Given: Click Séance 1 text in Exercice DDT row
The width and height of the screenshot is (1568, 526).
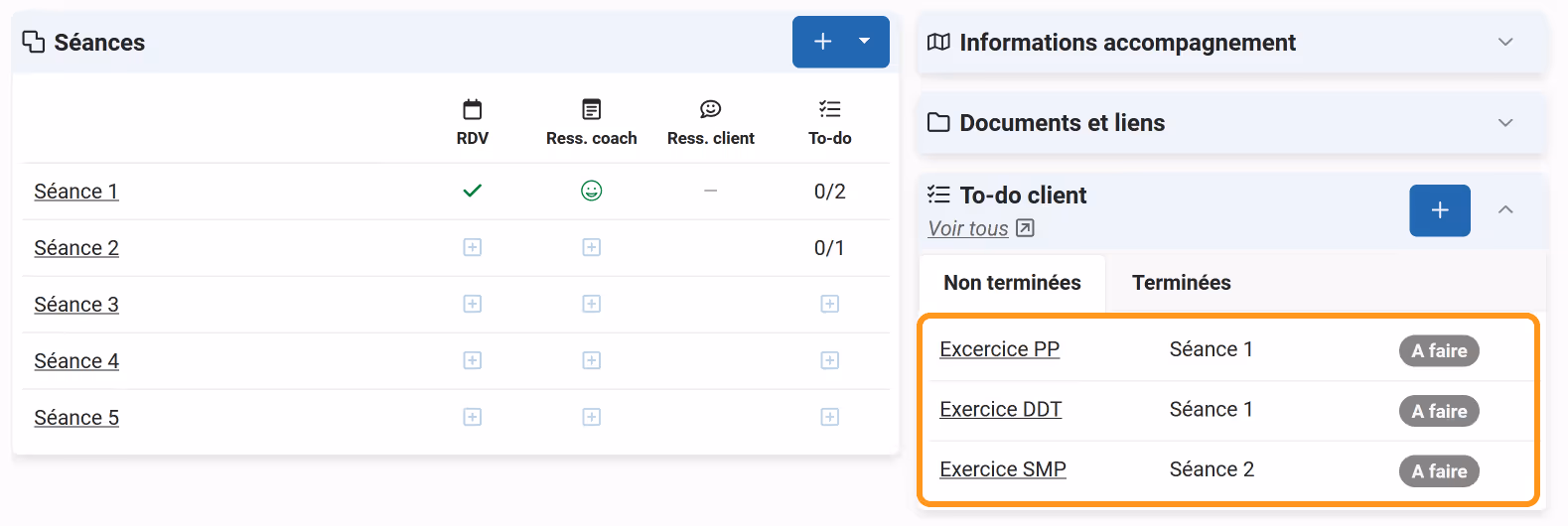Looking at the screenshot, I should click(1212, 409).
